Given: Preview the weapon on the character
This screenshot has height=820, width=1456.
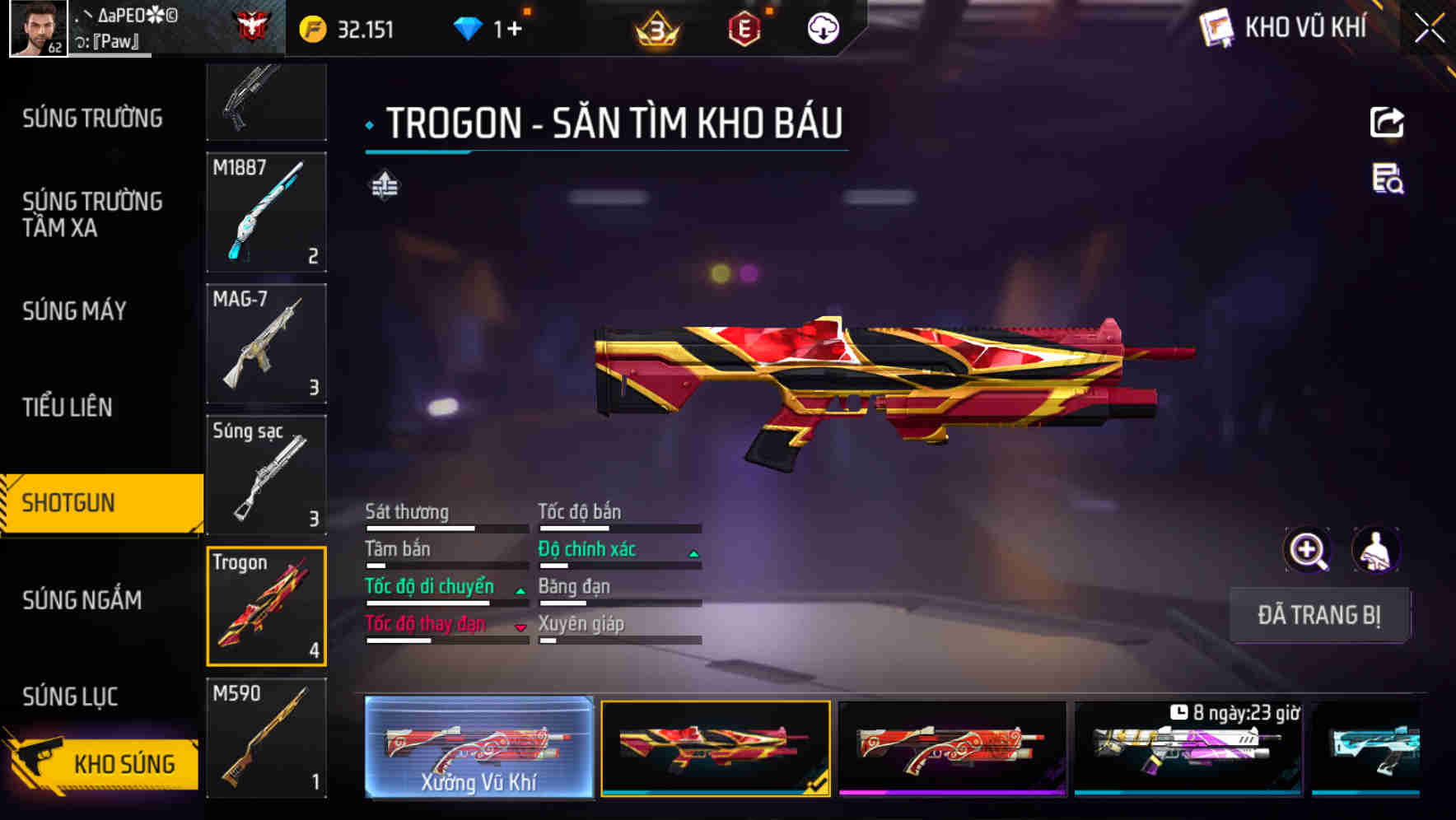Looking at the screenshot, I should tap(1375, 550).
